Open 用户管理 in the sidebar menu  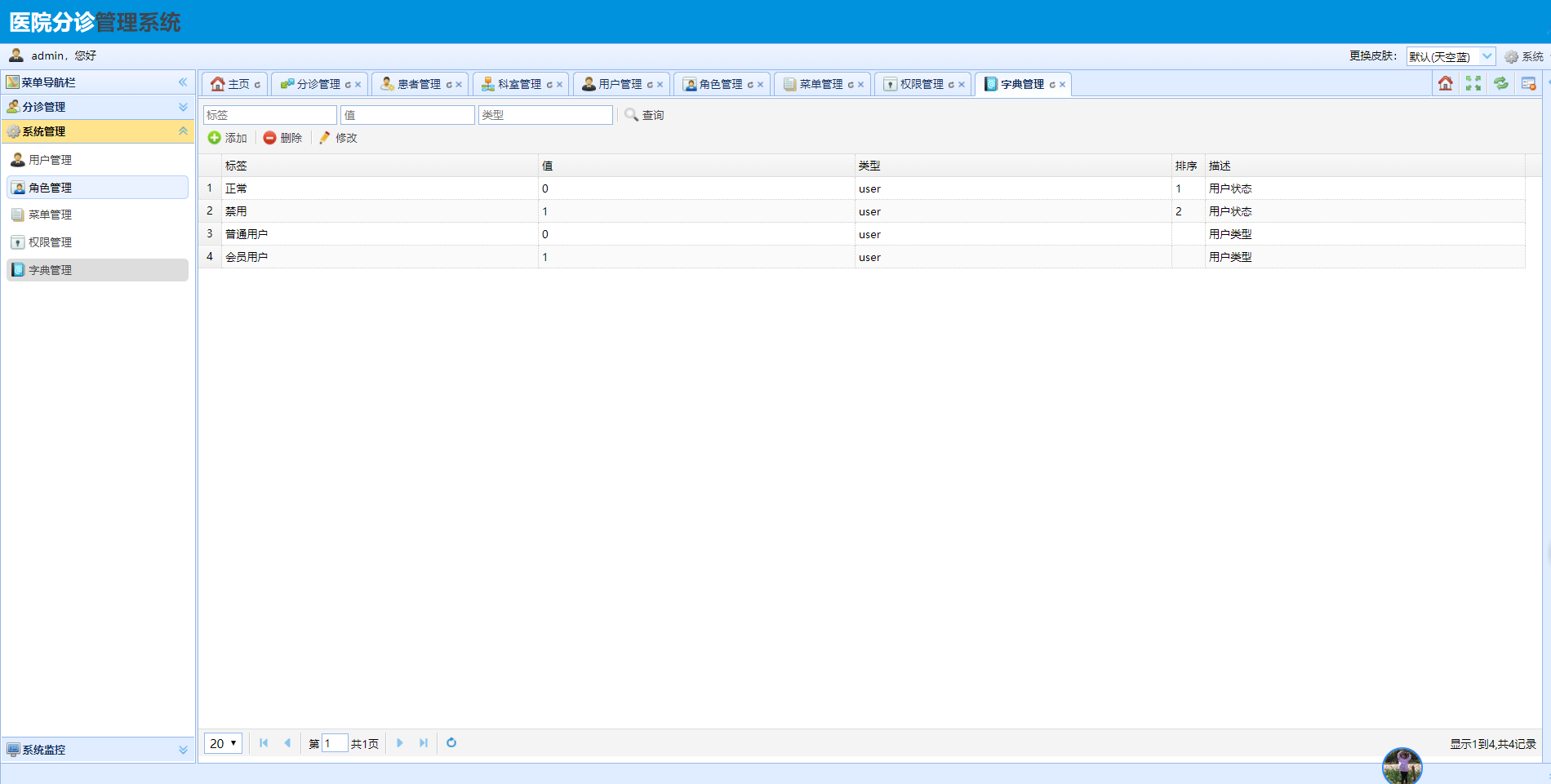(97, 160)
